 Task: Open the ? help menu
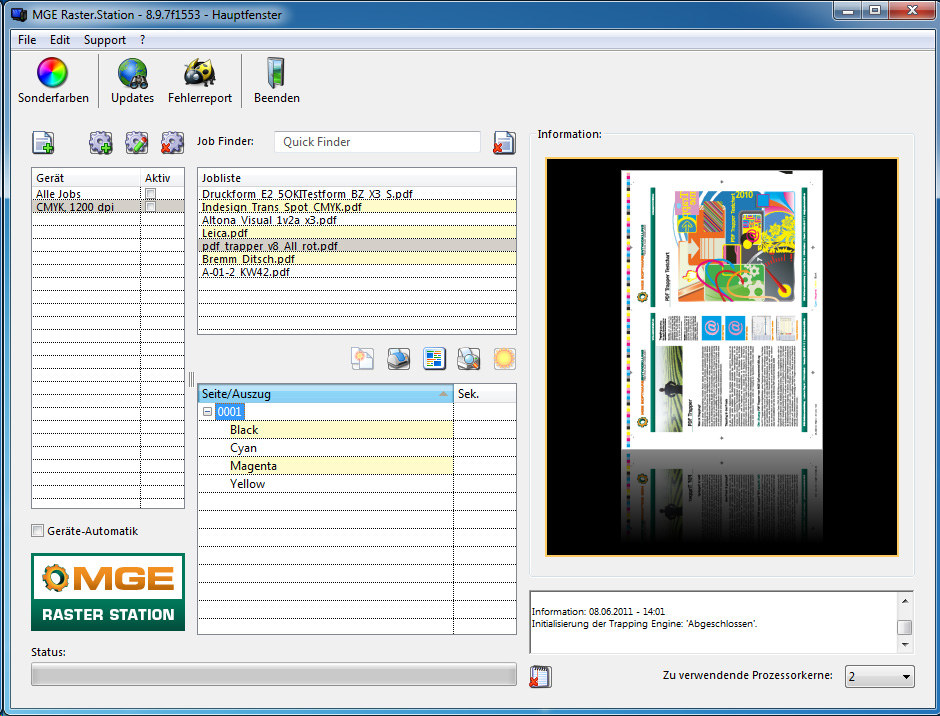click(143, 40)
